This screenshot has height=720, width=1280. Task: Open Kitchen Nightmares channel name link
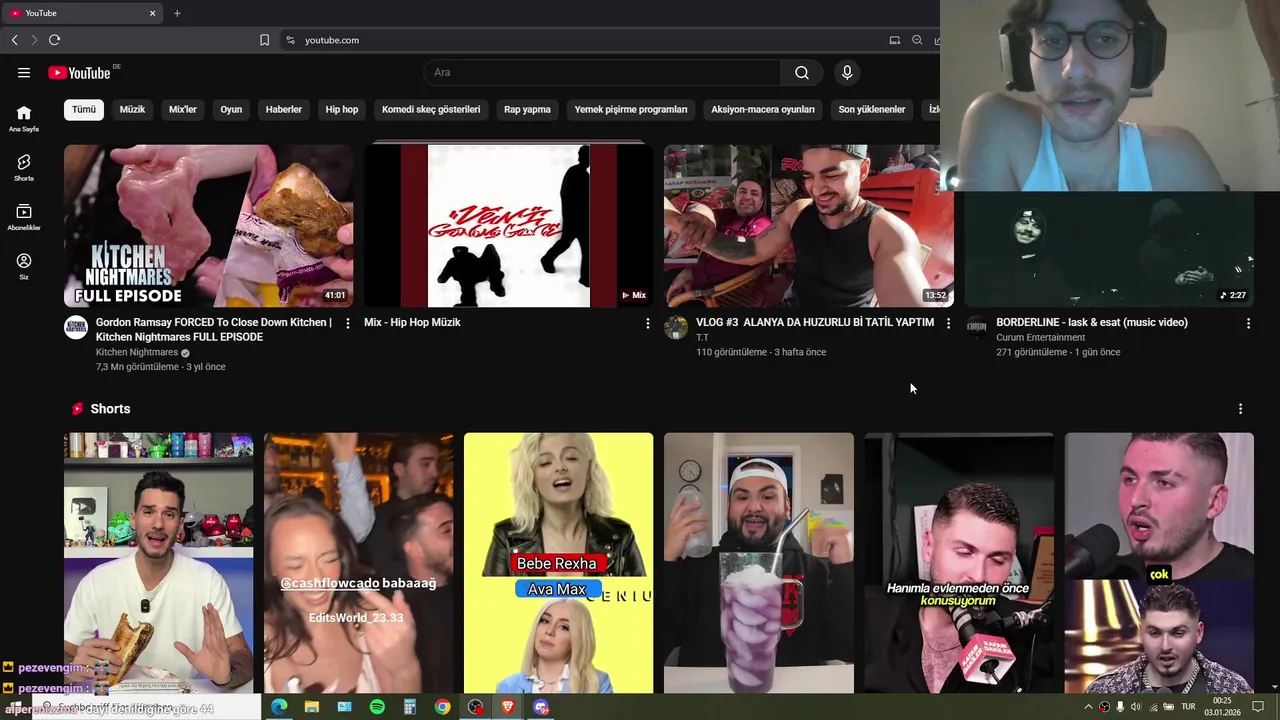137,352
